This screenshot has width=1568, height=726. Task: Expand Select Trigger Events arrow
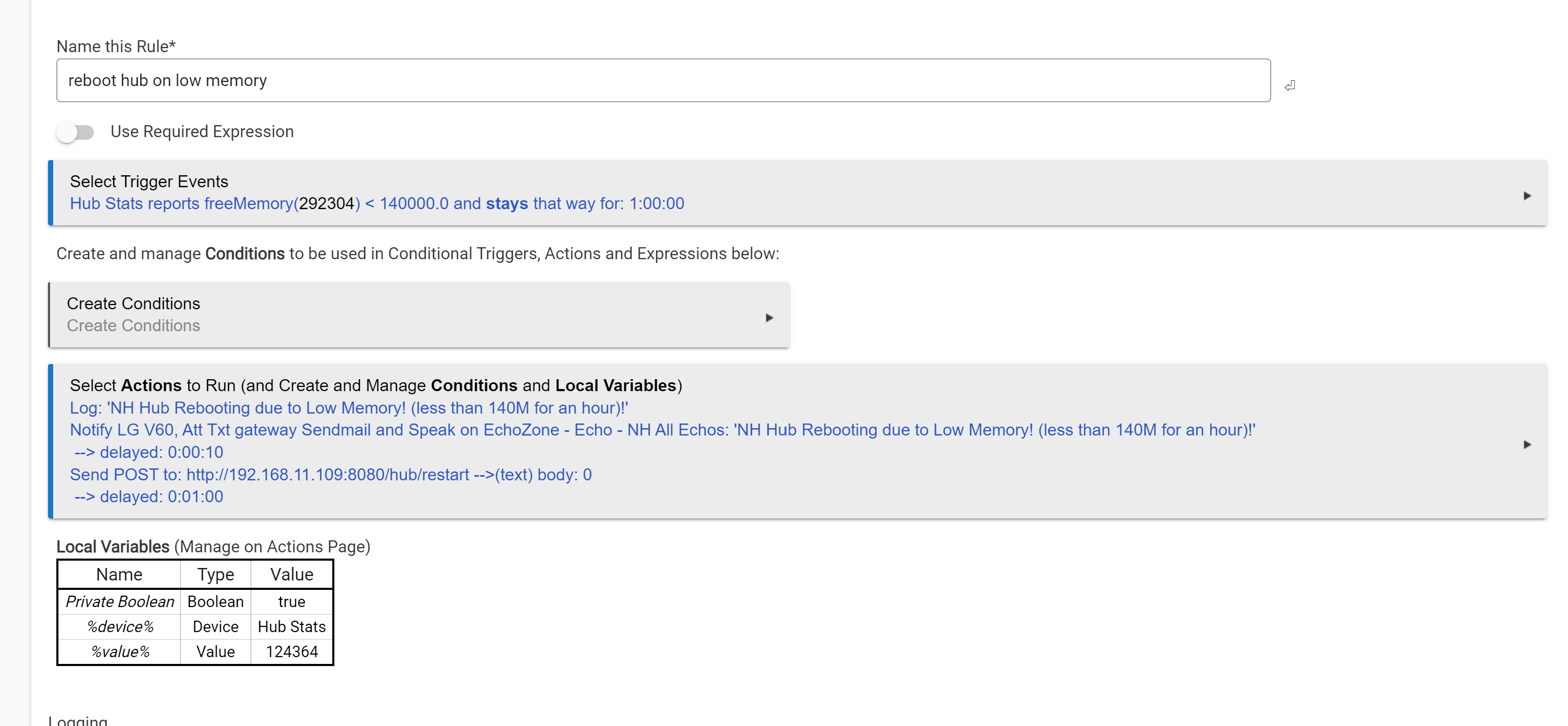click(x=1527, y=196)
